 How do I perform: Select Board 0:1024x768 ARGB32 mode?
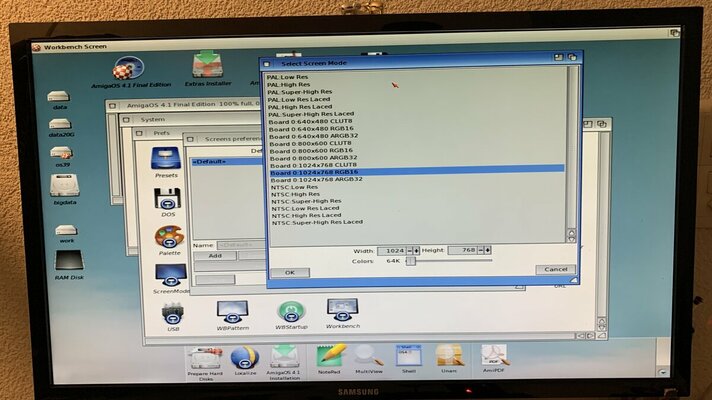pos(316,179)
